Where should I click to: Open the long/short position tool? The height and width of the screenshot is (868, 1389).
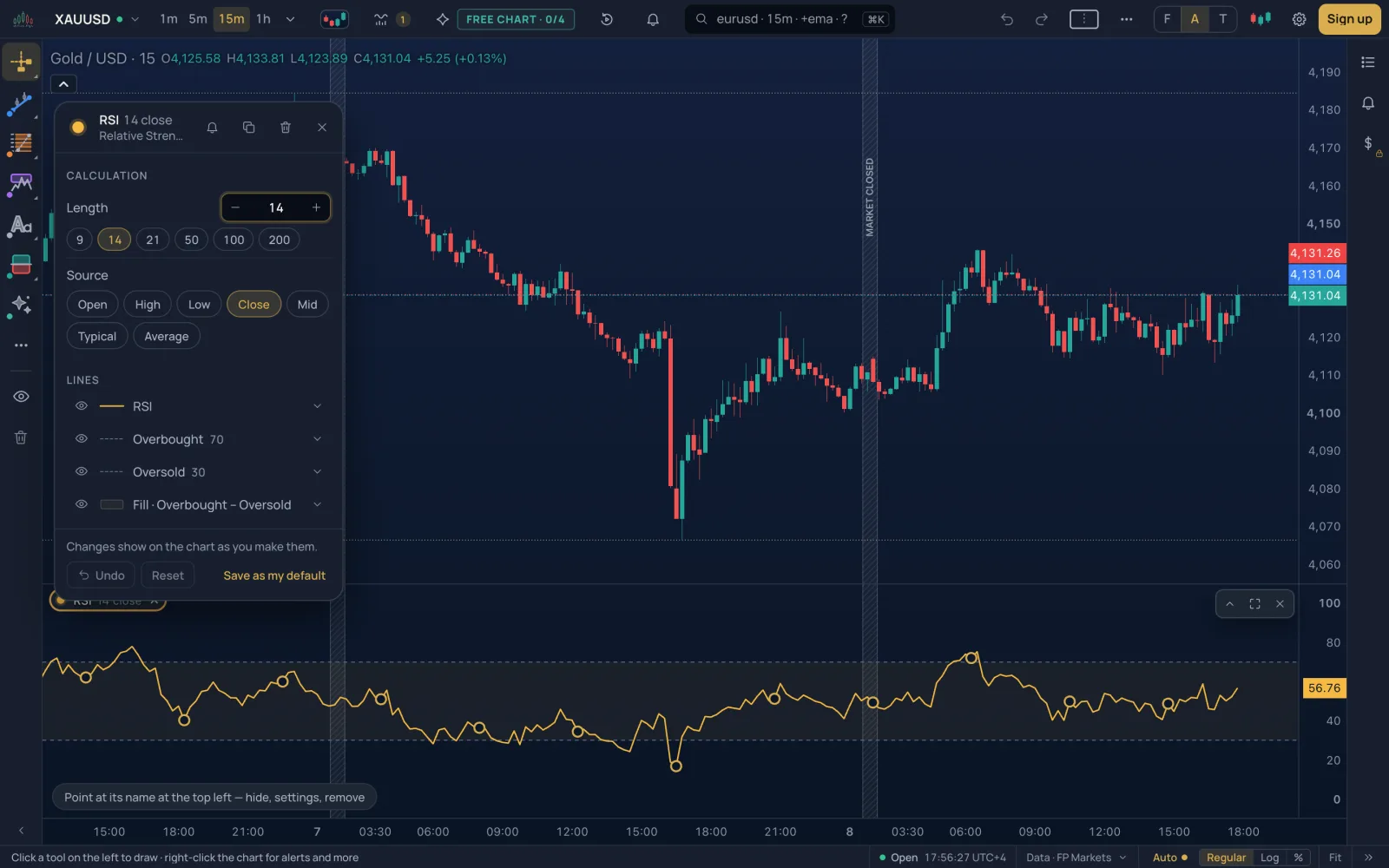(21, 265)
